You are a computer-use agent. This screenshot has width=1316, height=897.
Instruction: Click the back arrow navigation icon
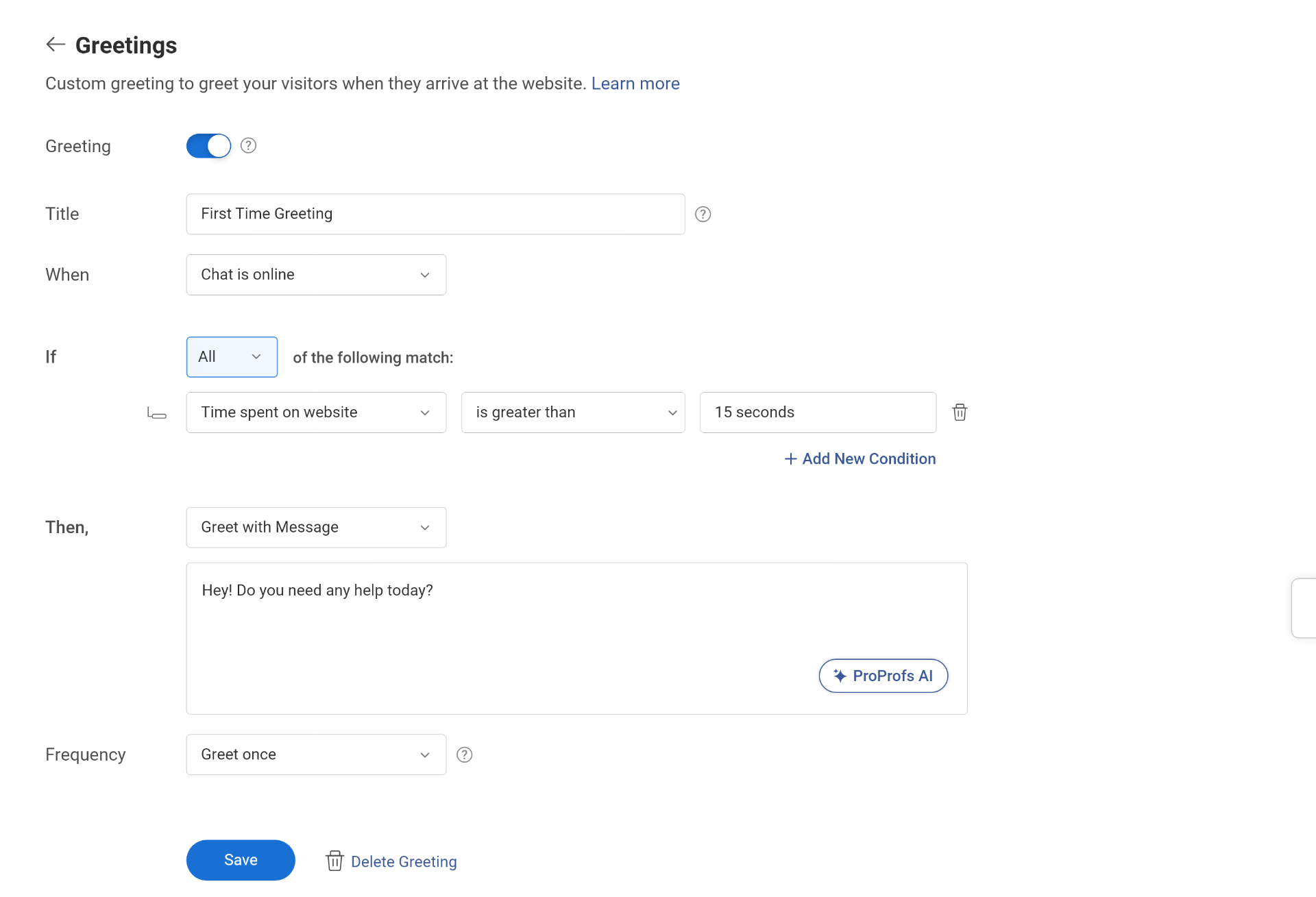click(x=56, y=44)
